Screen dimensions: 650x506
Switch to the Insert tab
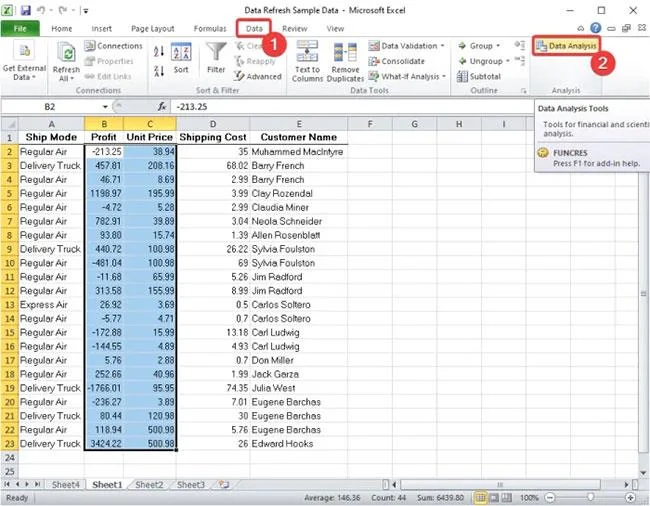(x=102, y=29)
